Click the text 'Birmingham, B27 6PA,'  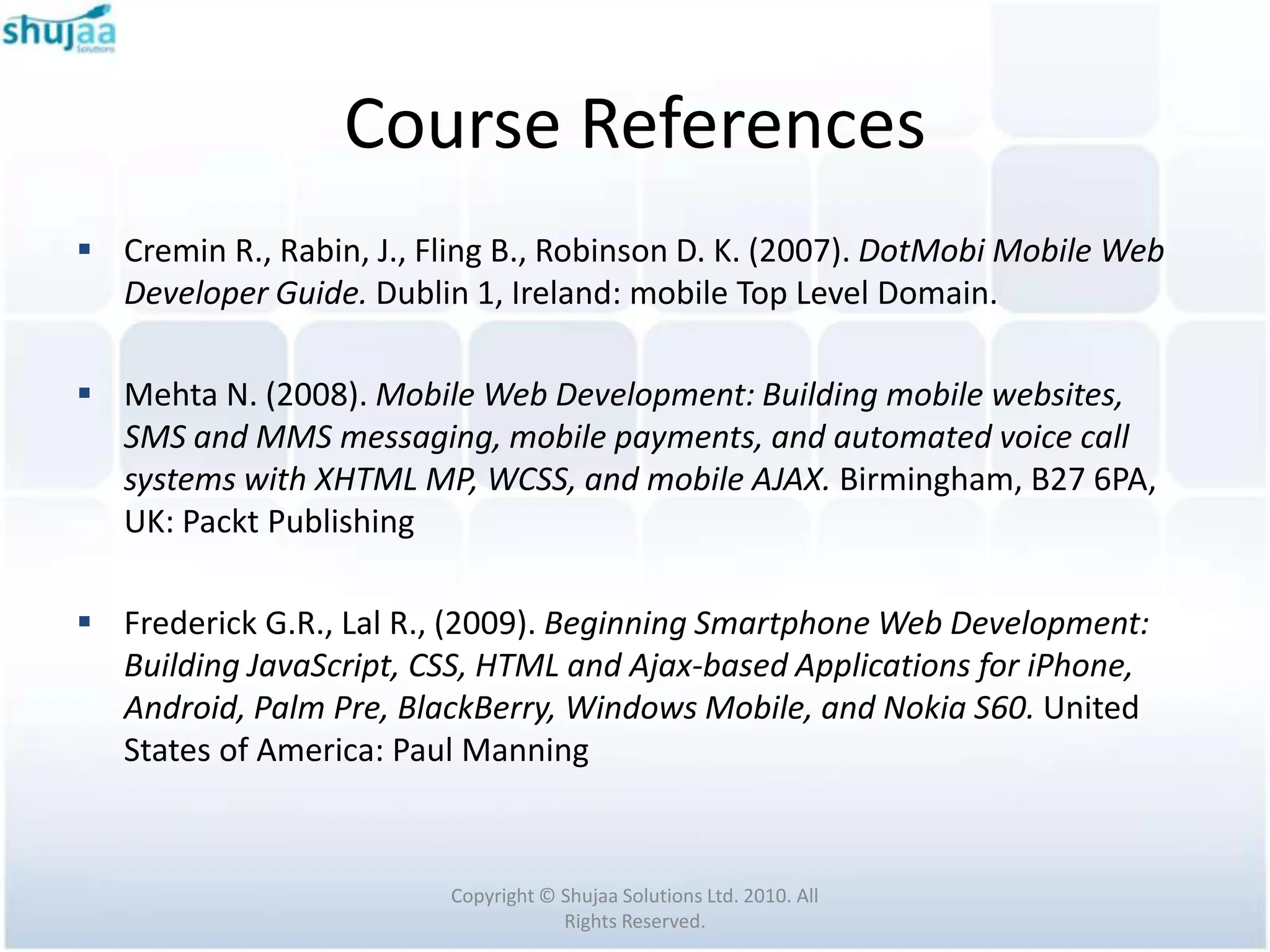998,479
